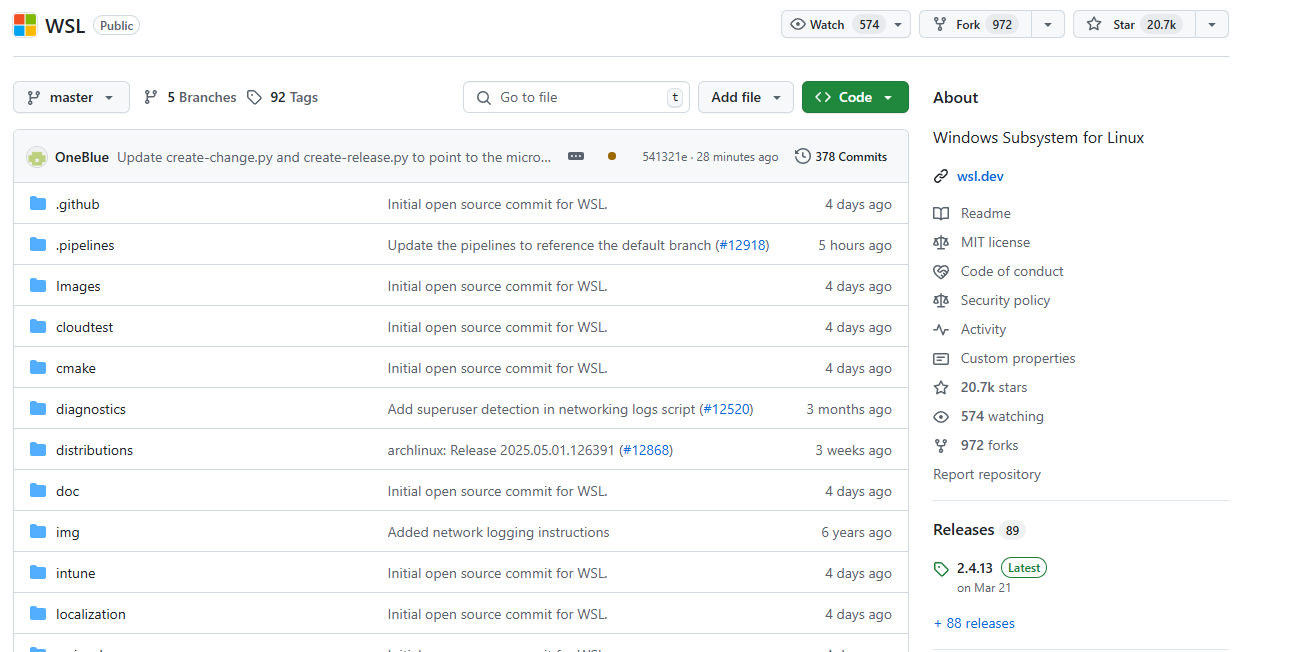Click the cloudtest folder icon
Image resolution: width=1305 pixels, height=652 pixels.
point(38,327)
